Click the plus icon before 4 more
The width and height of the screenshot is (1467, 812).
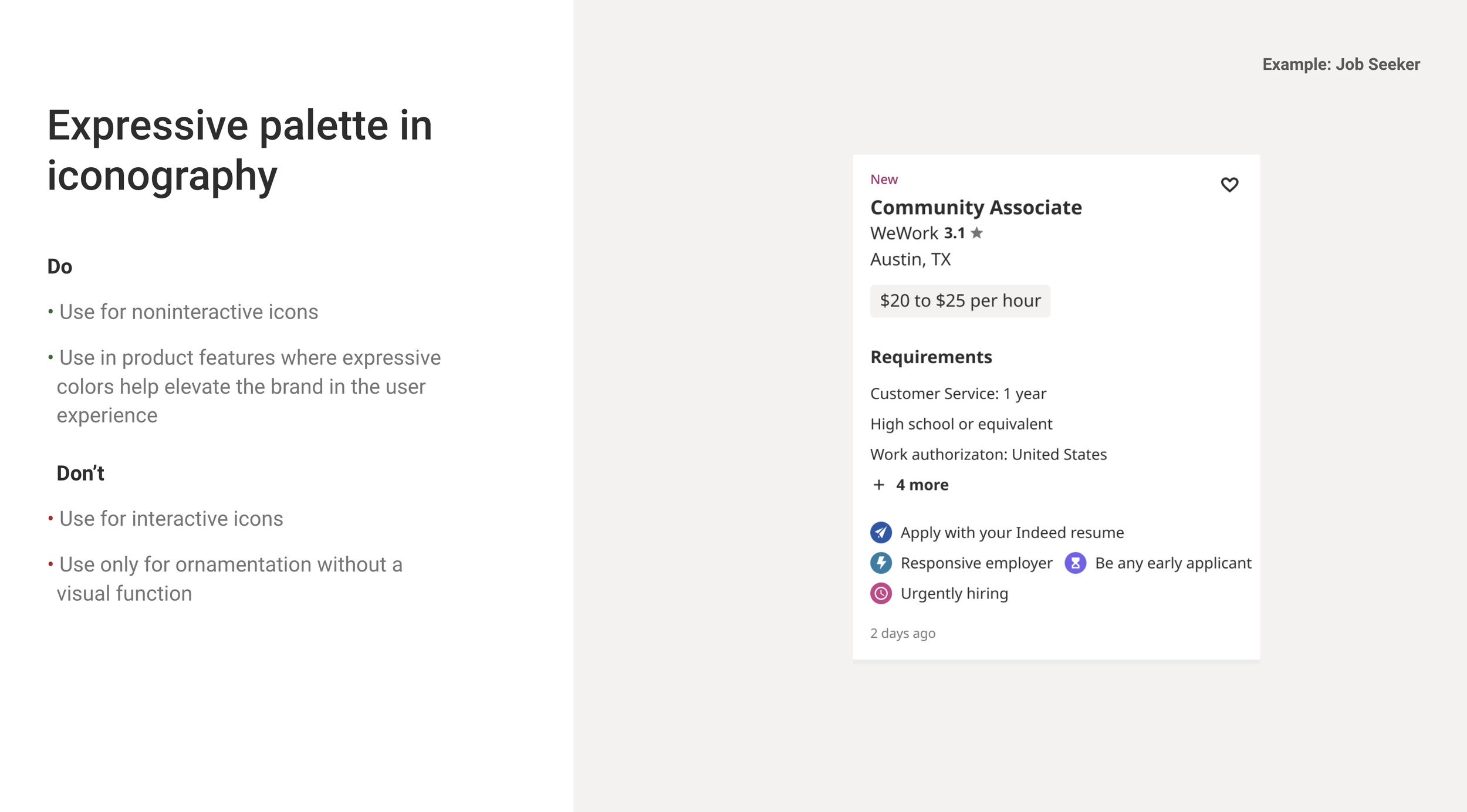[878, 485]
